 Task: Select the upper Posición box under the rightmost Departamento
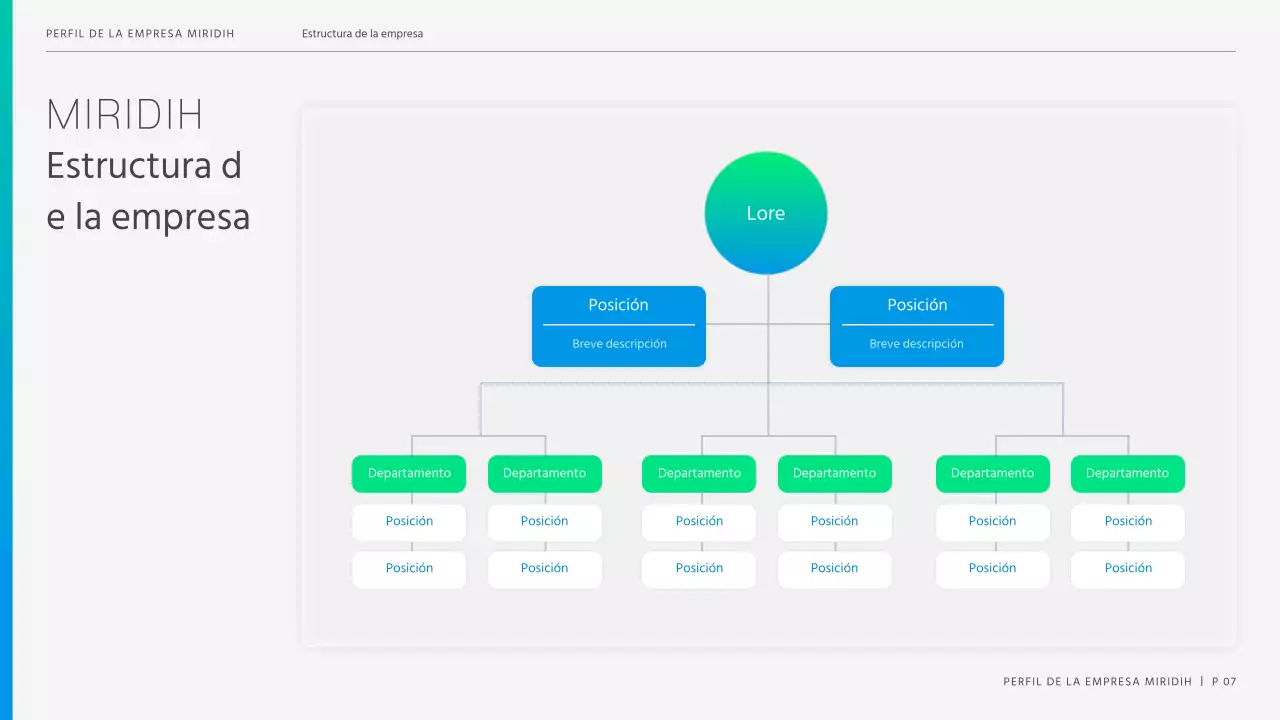coord(1128,522)
